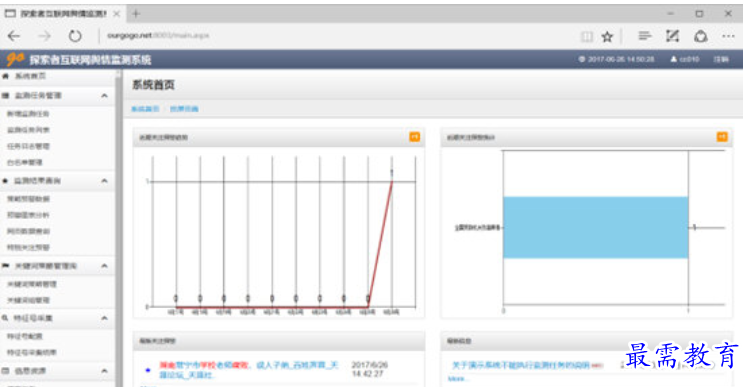Viewport: 747px width, 387px height.
Task: Collapse the 信息资源 section chevron
Action: pyautogui.click(x=104, y=370)
